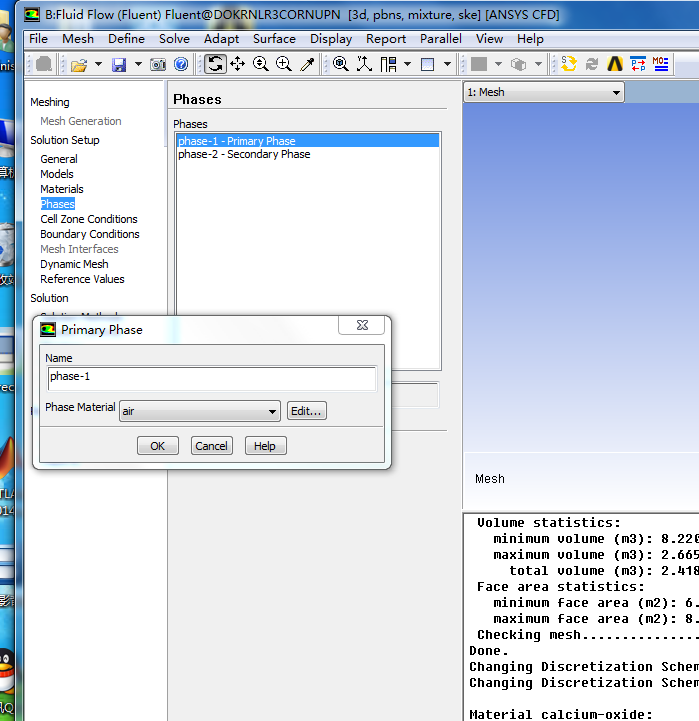The width and height of the screenshot is (699, 721).
Task: Click the yellow S refresh arrows icon
Action: (x=569, y=64)
